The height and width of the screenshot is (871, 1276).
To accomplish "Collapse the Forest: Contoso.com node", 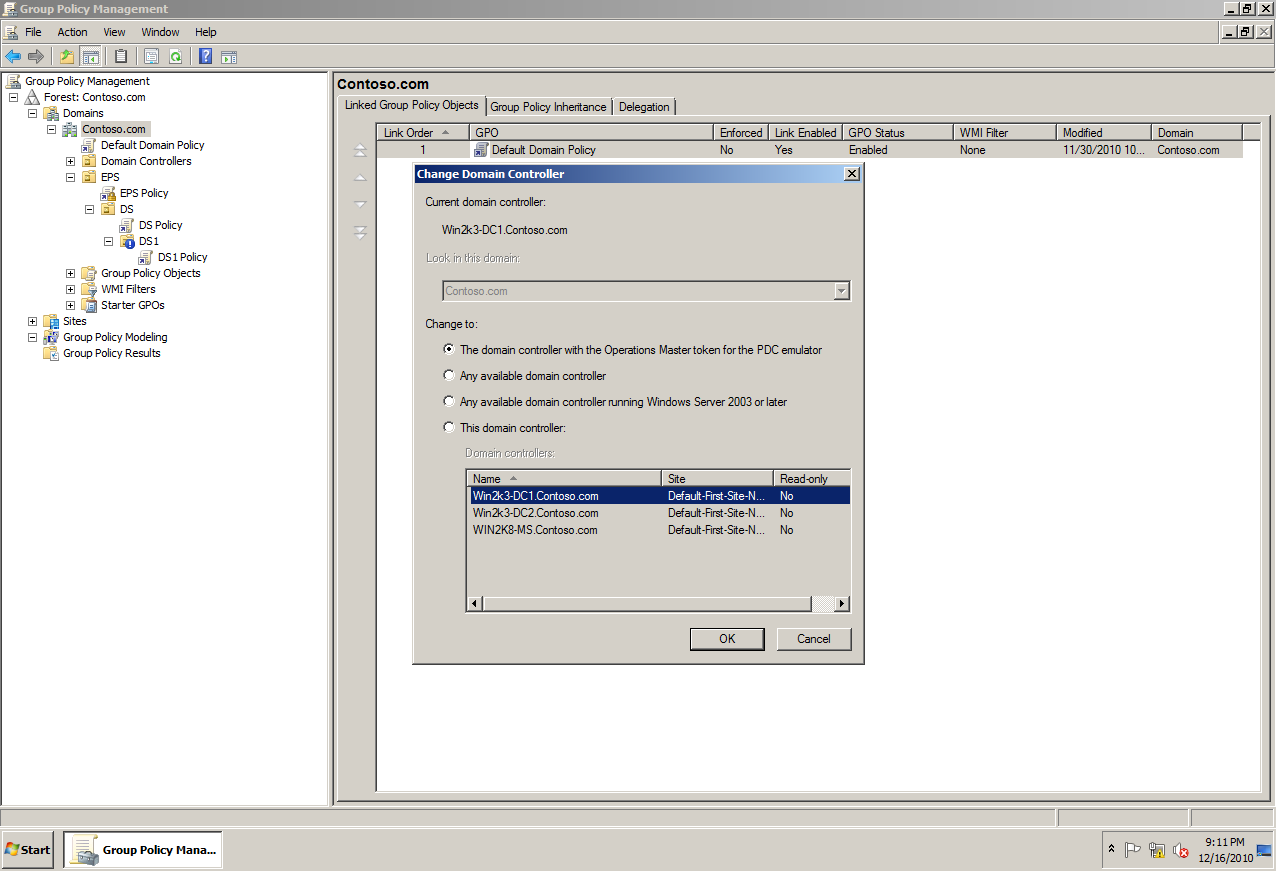I will pyautogui.click(x=14, y=97).
